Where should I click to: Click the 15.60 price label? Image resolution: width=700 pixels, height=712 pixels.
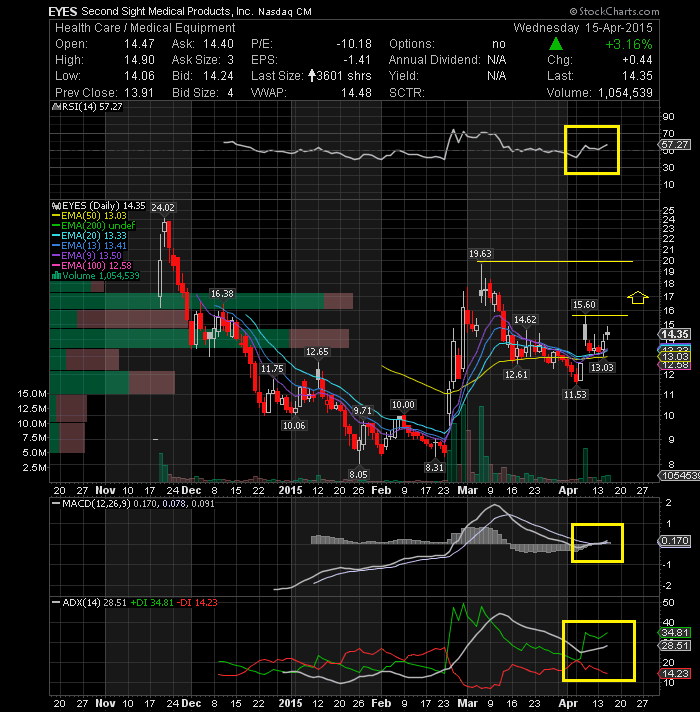click(x=584, y=305)
